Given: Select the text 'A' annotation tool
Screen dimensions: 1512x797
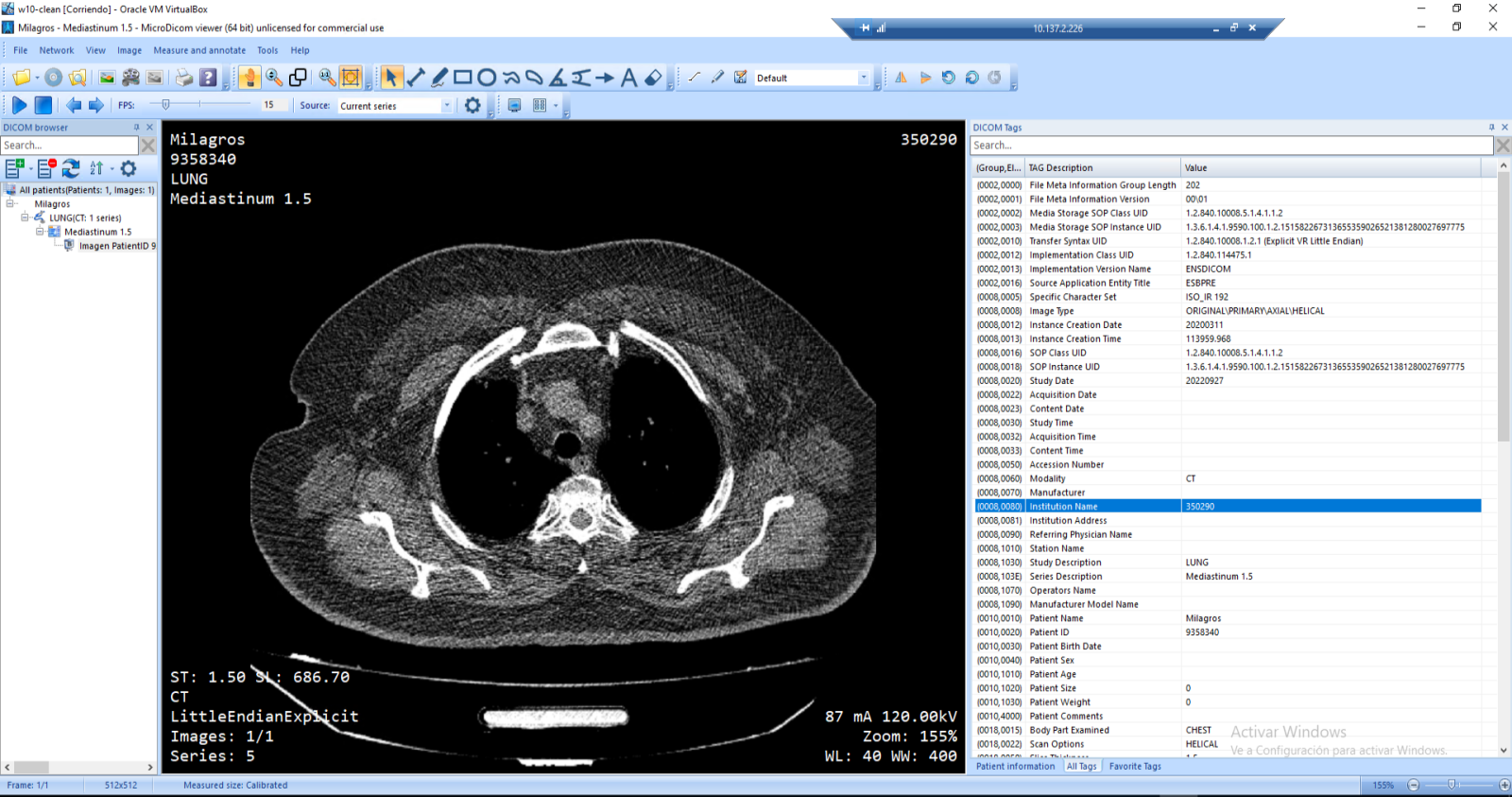Looking at the screenshot, I should point(628,78).
